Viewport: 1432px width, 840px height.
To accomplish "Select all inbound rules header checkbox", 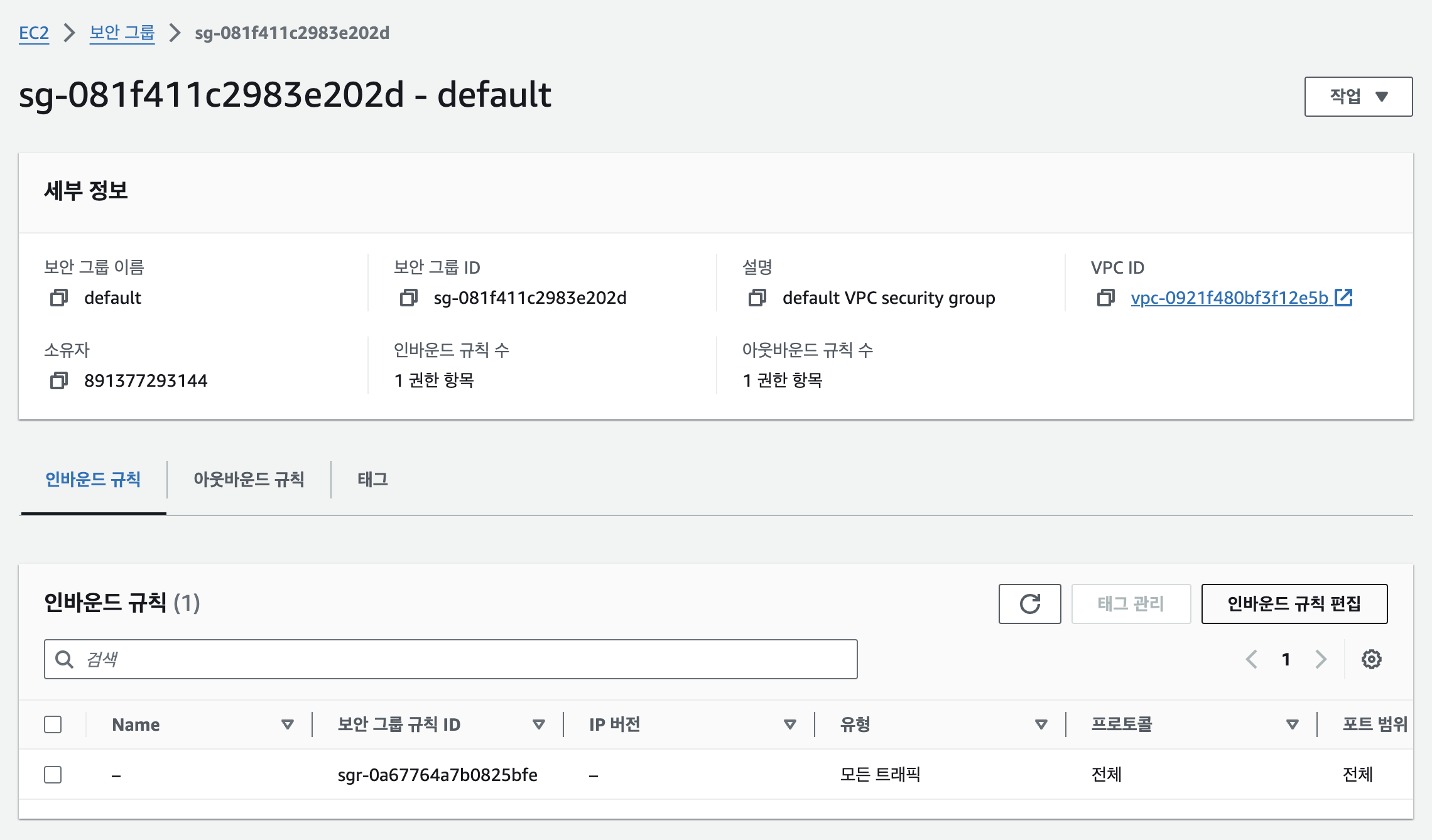I will pos(53,724).
